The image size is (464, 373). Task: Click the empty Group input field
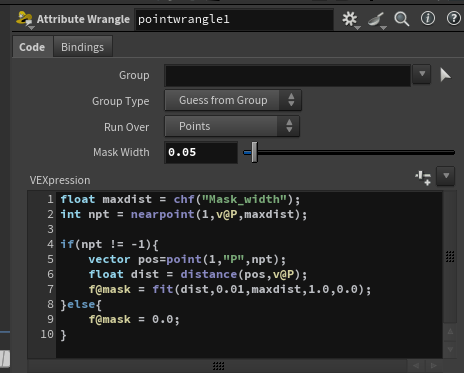coord(287,75)
